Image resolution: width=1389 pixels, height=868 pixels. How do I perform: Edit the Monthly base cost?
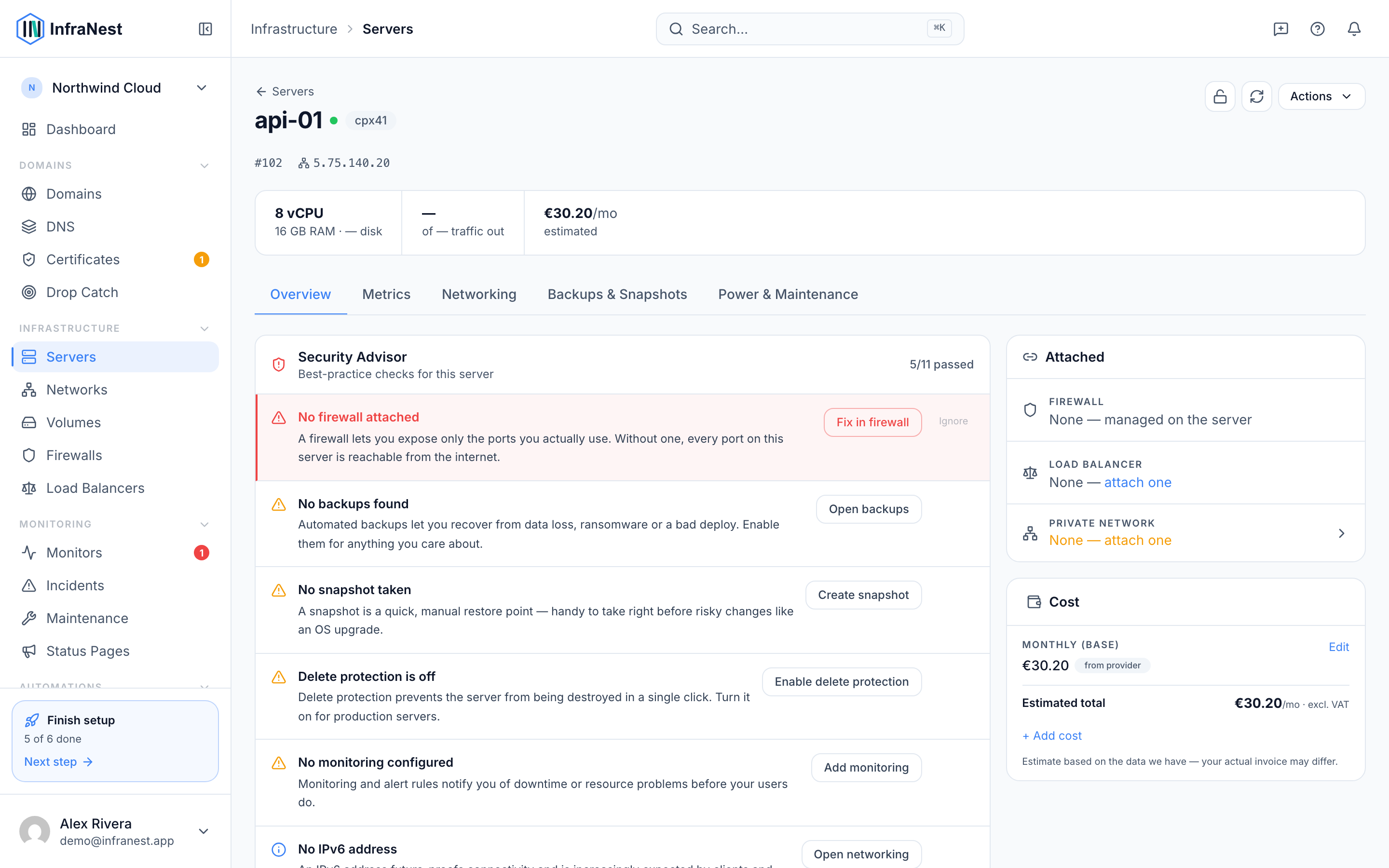[1338, 647]
